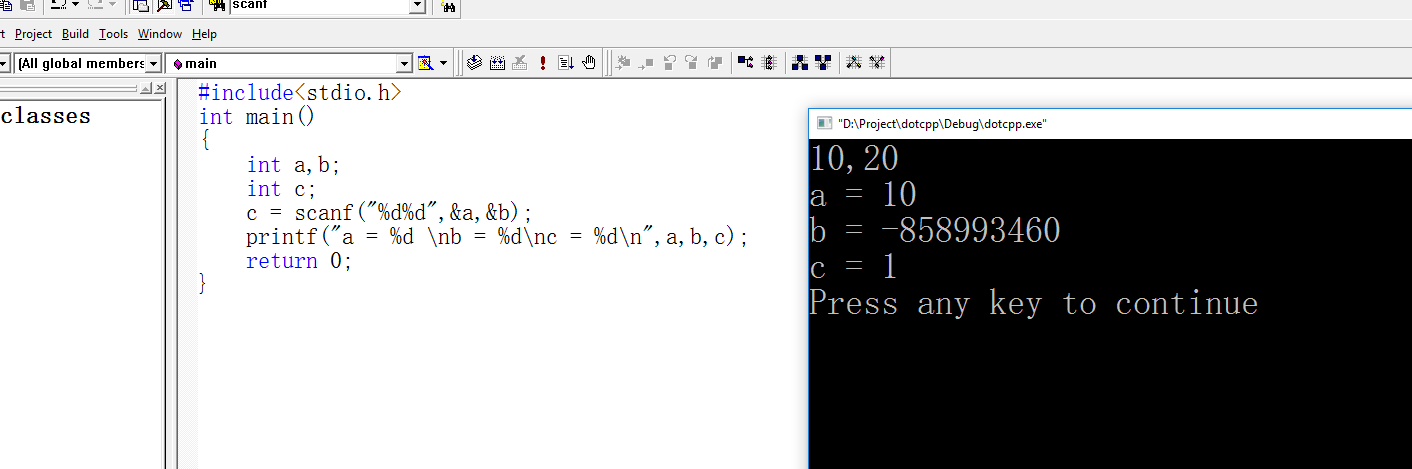Close the workspace pane with X button
The width and height of the screenshot is (1412, 469).
pos(159,89)
